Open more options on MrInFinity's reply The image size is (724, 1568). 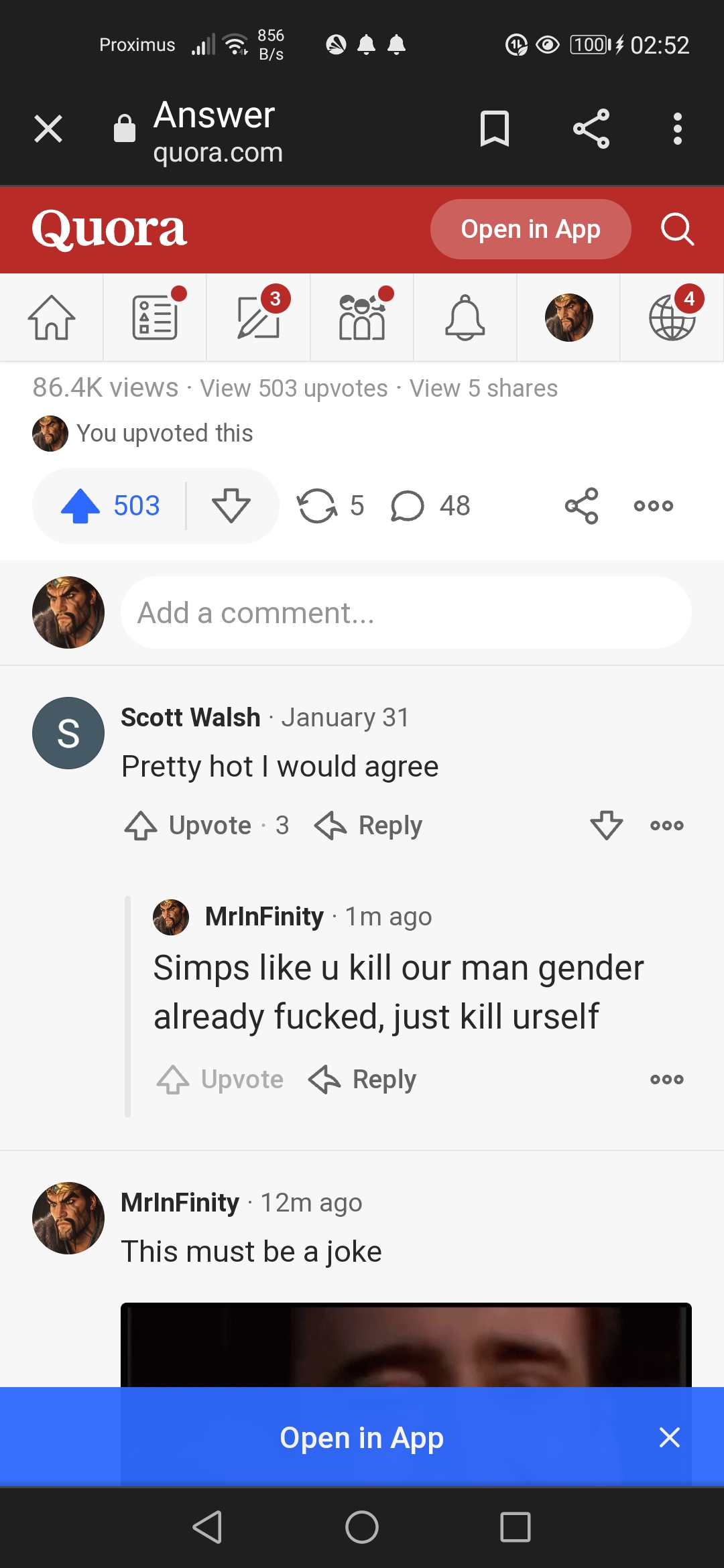(x=667, y=1080)
